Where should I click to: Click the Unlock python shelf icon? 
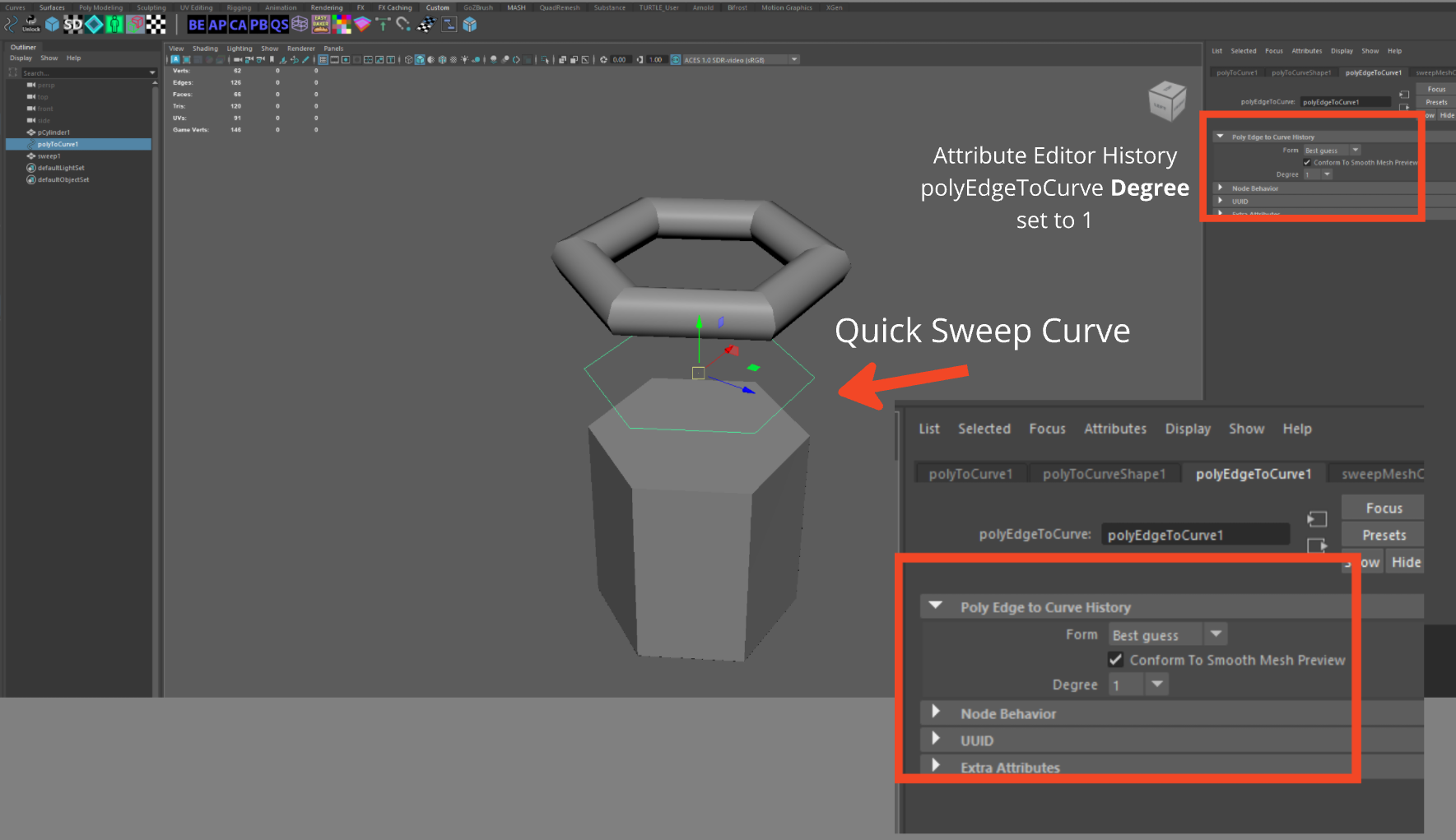[31, 24]
